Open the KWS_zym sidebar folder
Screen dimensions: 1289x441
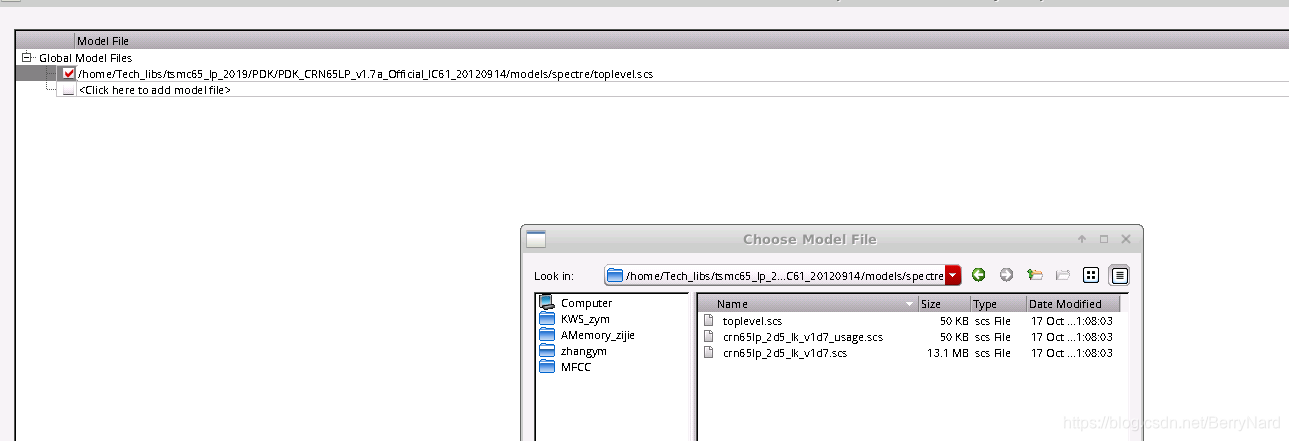pyautogui.click(x=584, y=319)
